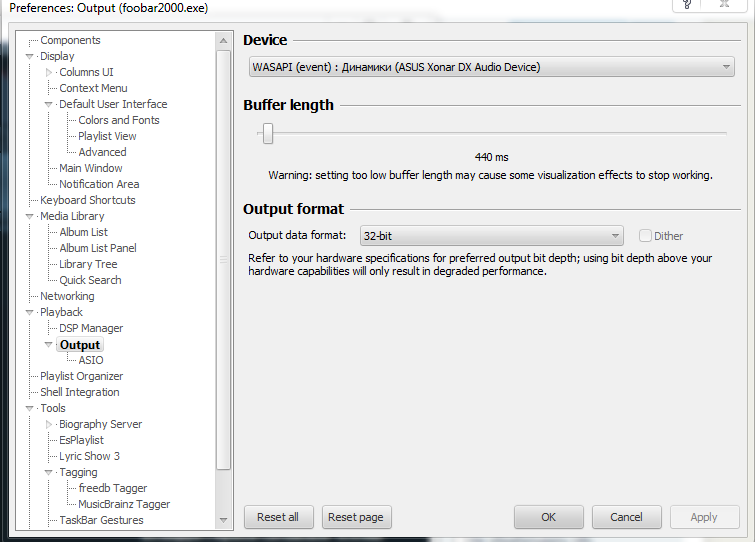Select the Library Tree page

(89, 264)
